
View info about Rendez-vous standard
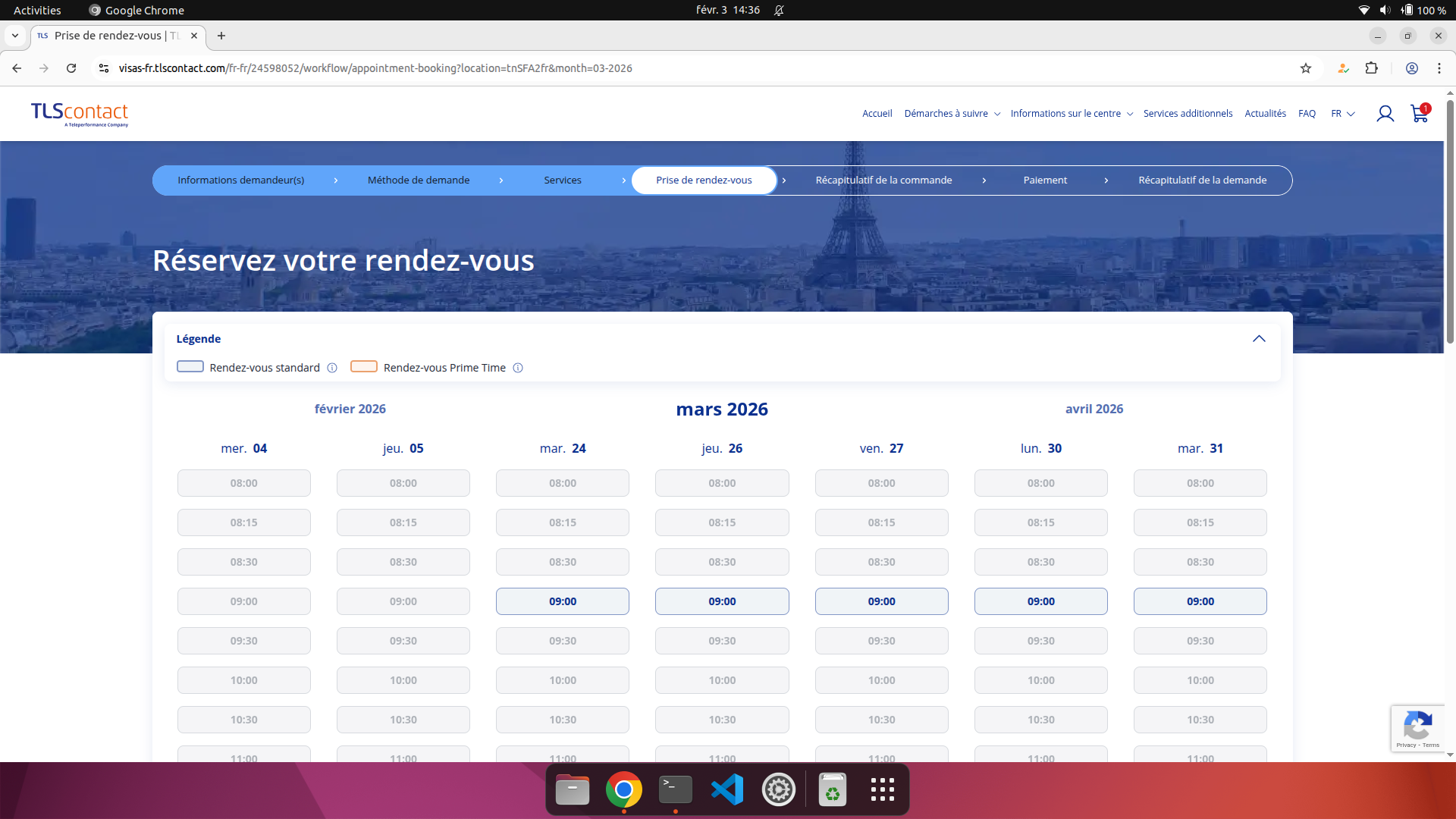[332, 368]
